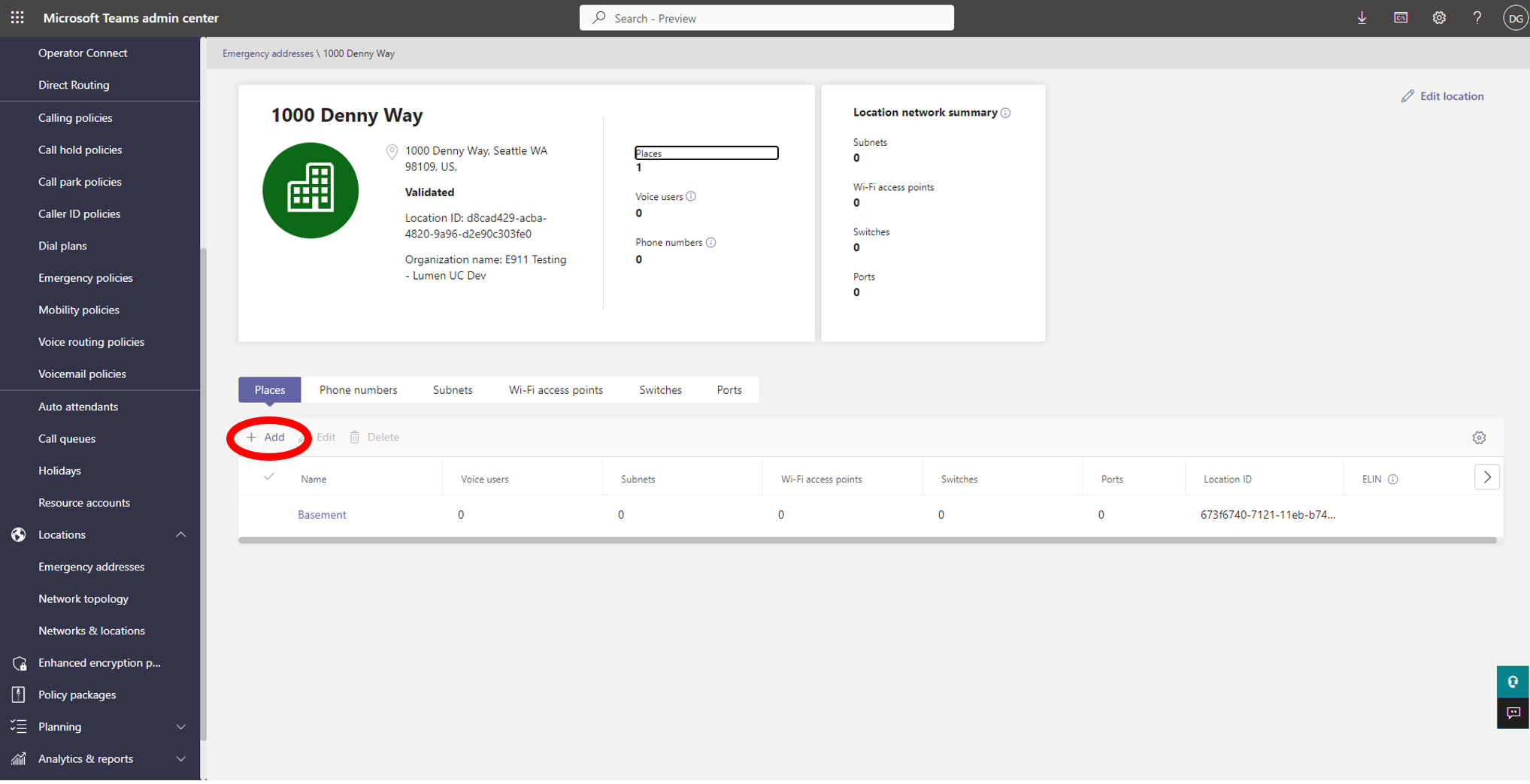
Task: Click the download icon in header
Action: click(x=1362, y=18)
